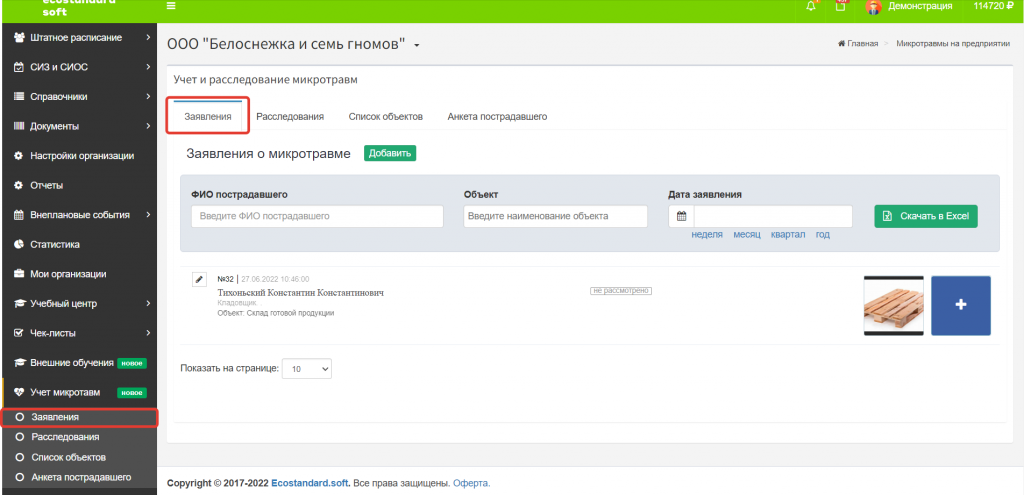Open the organization dropdown arrow next to title
This screenshot has height=495, width=1024.
(417, 46)
